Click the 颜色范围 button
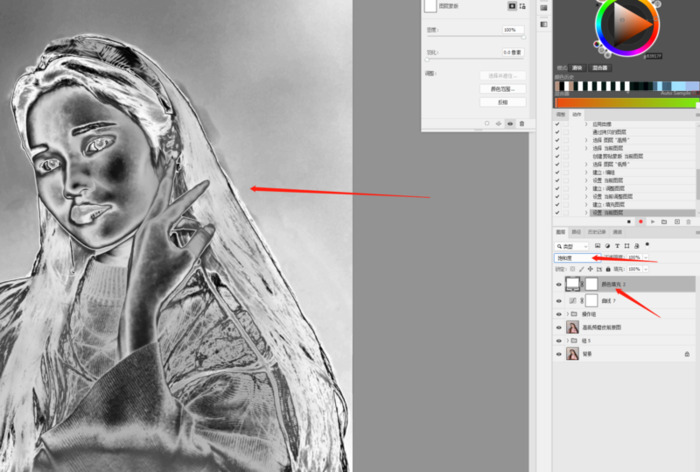The height and width of the screenshot is (472, 700). pyautogui.click(x=502, y=89)
